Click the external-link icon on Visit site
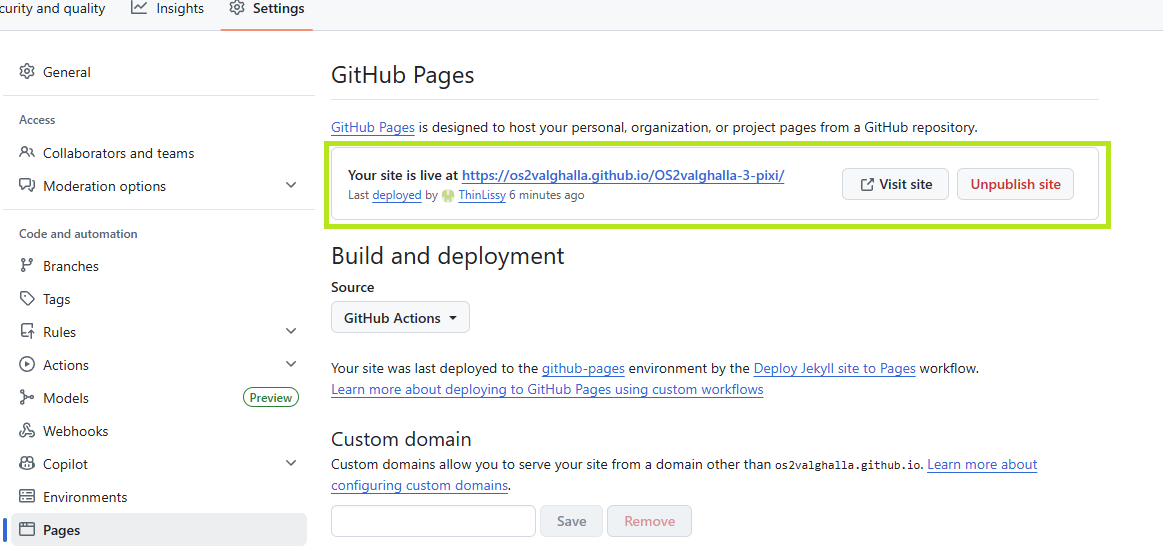 867,185
